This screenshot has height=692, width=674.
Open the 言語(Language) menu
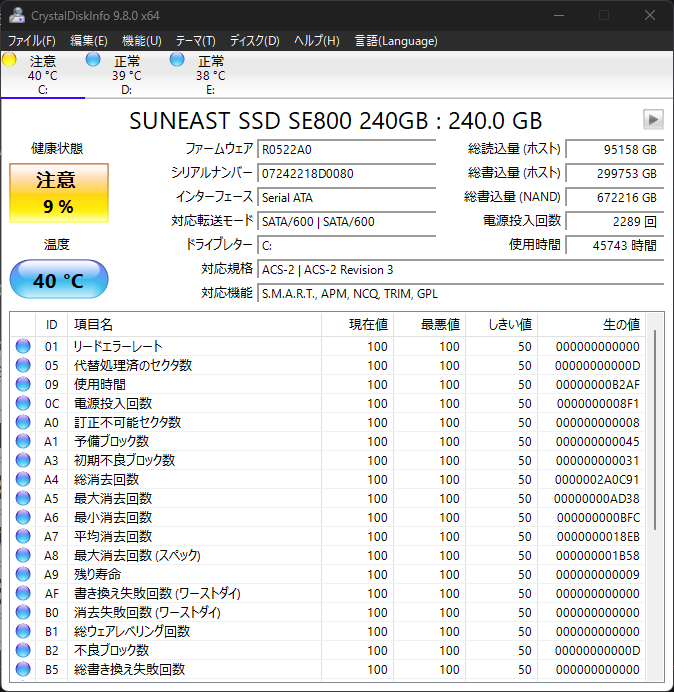click(396, 41)
